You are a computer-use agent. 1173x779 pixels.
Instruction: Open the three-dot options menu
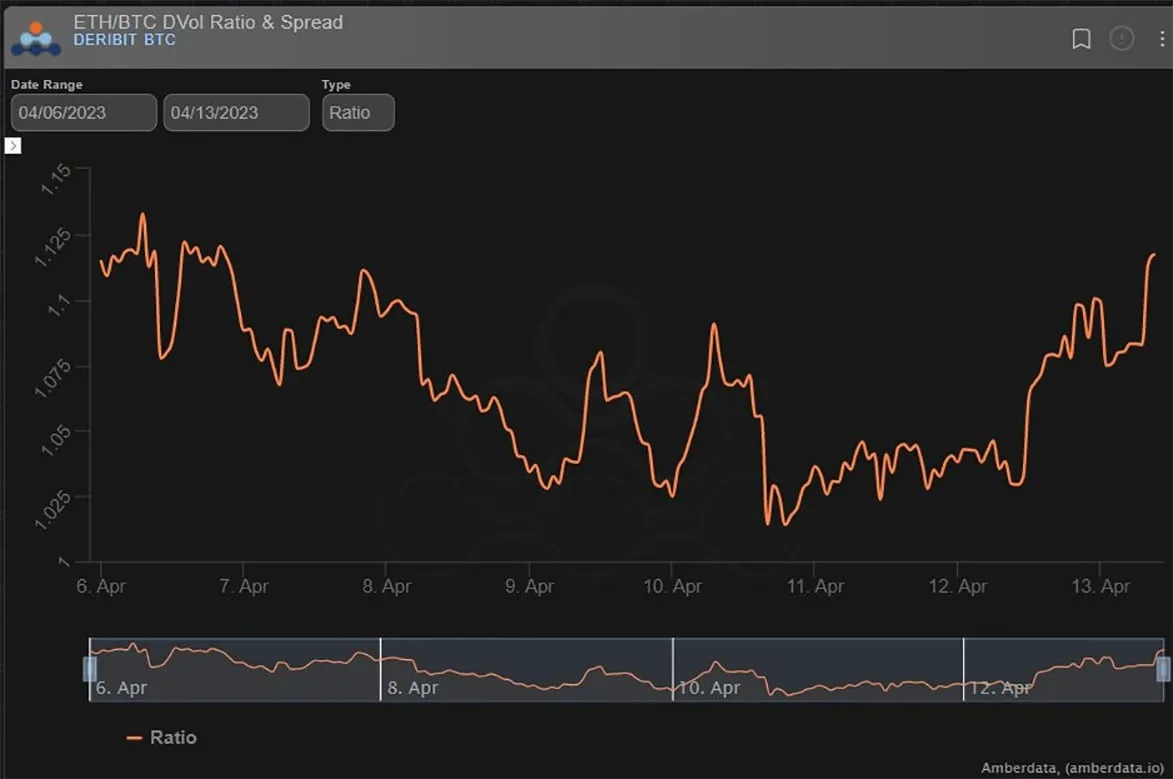[1162, 38]
